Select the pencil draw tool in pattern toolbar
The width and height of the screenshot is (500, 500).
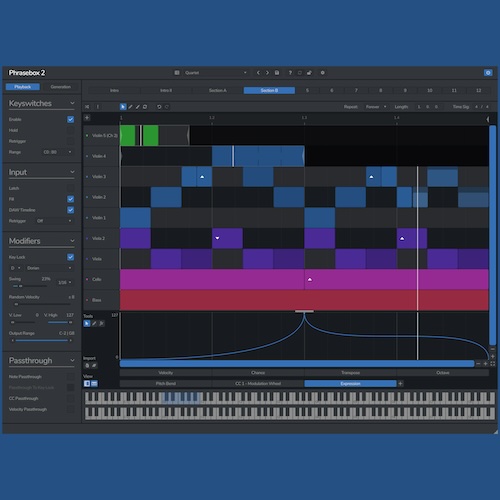coord(130,107)
